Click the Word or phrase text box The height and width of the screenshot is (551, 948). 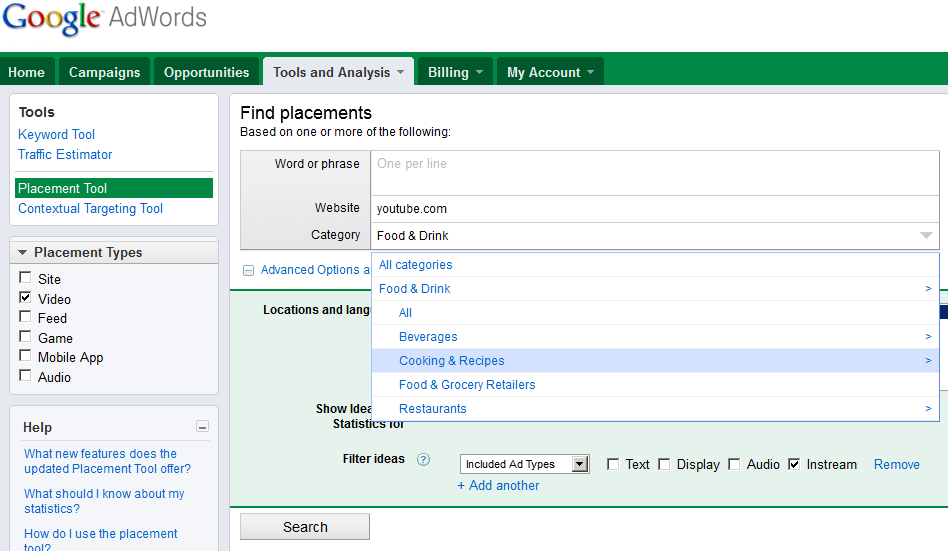(x=654, y=174)
